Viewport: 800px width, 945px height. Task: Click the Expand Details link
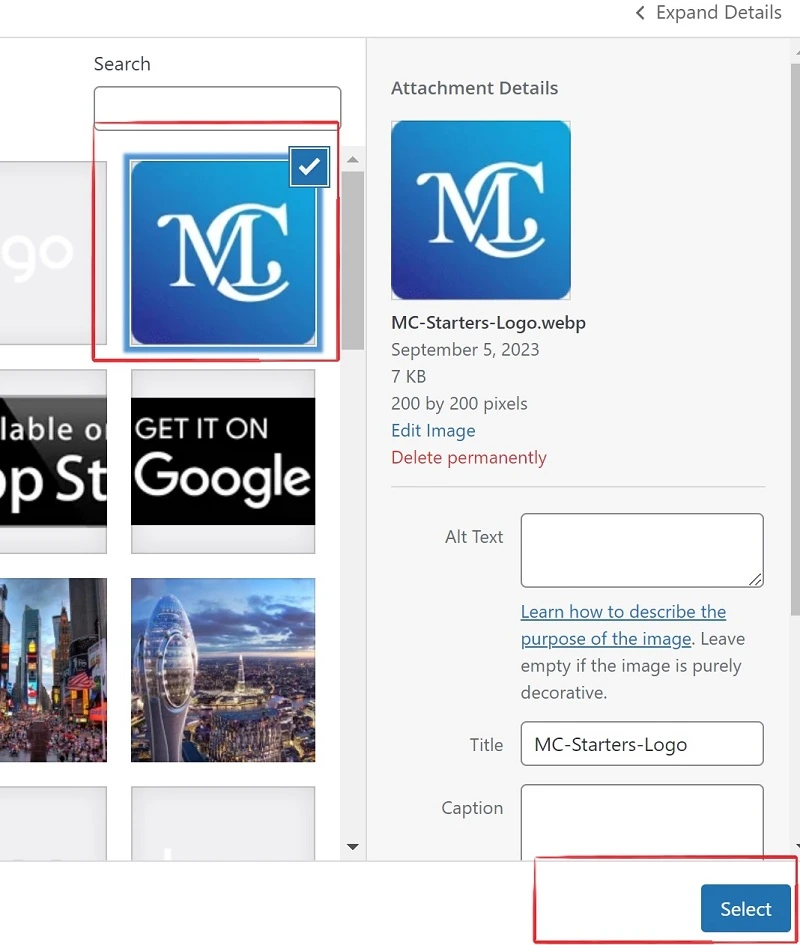click(x=708, y=13)
